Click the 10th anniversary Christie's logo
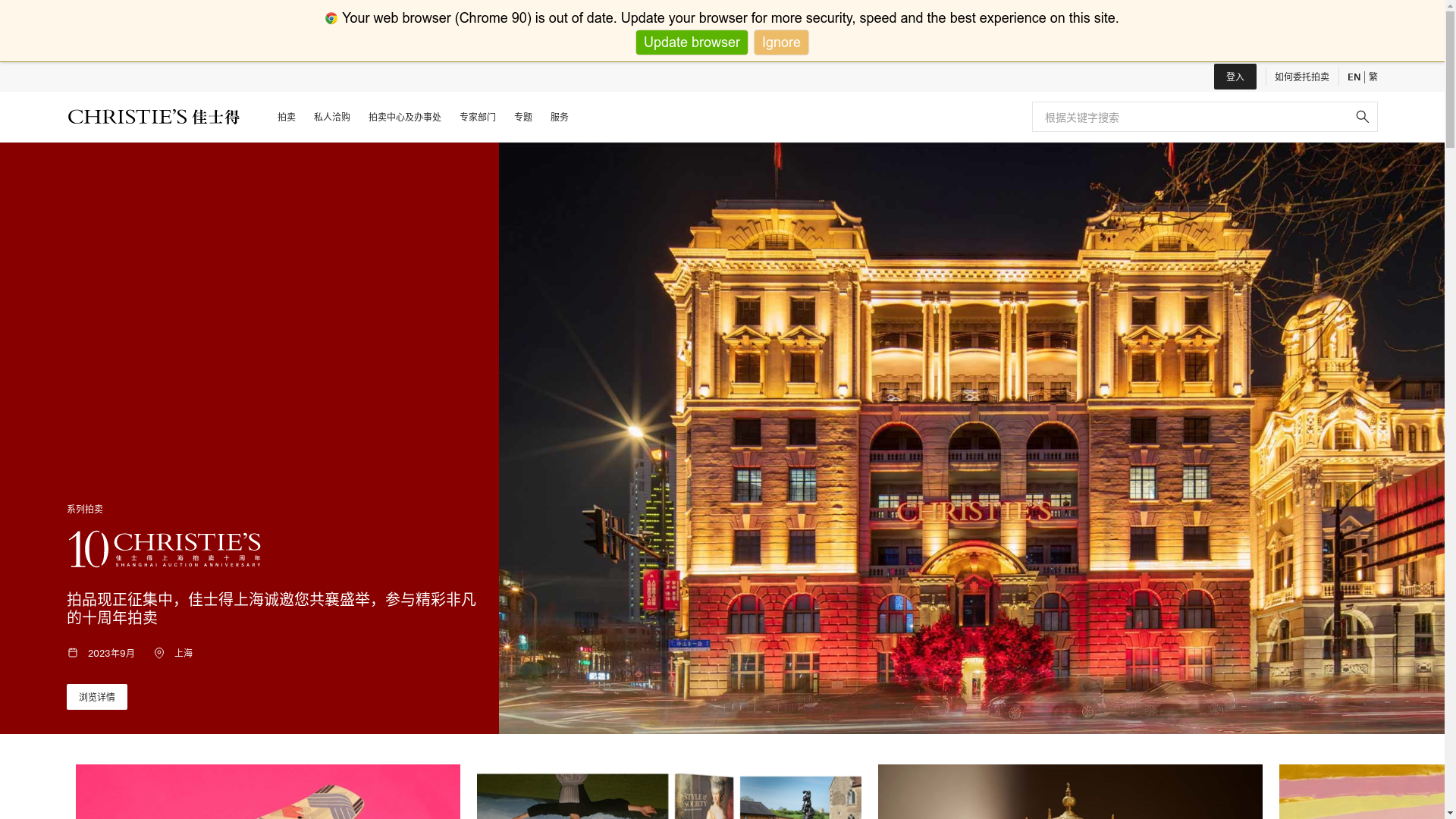The width and height of the screenshot is (1456, 819). tap(164, 548)
